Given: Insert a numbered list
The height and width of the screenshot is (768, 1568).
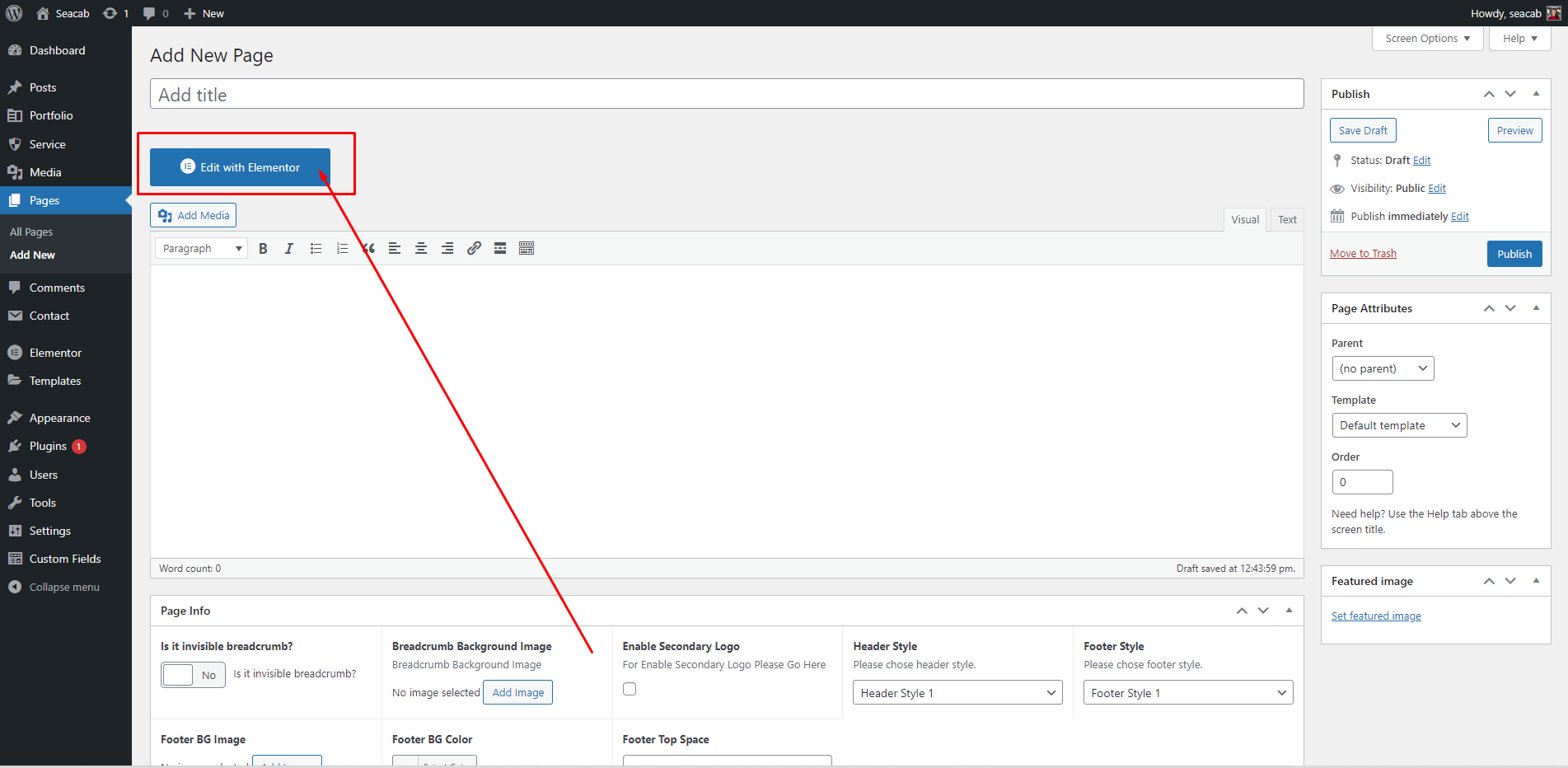Looking at the screenshot, I should (342, 249).
